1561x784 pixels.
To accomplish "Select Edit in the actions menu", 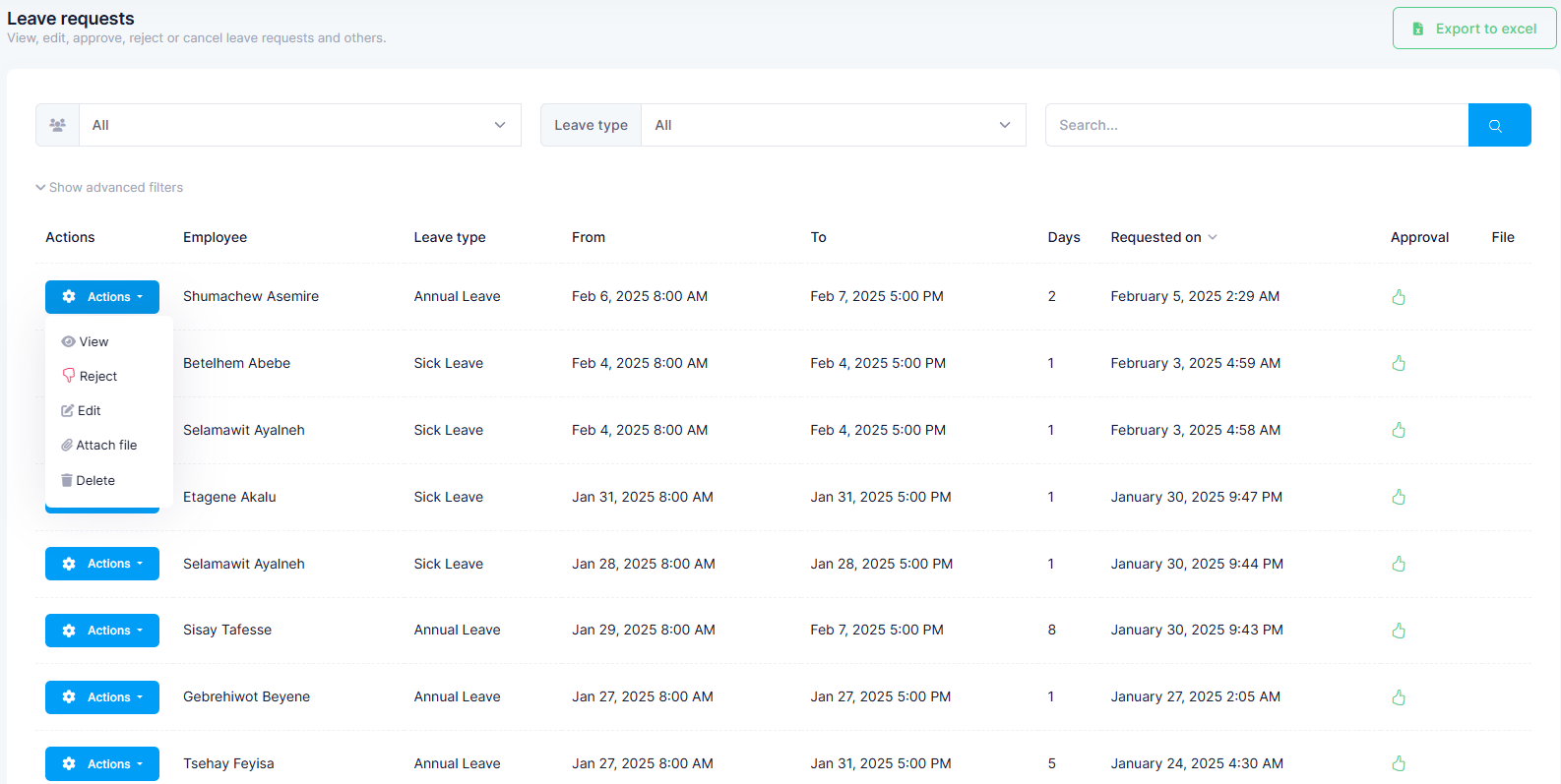I will (x=89, y=411).
